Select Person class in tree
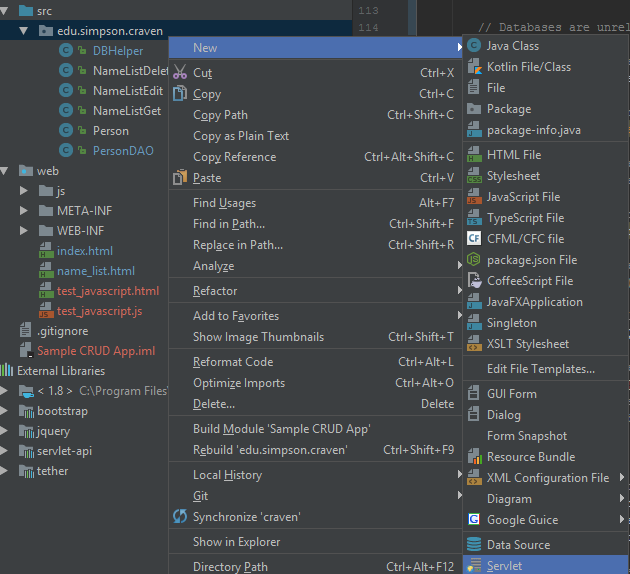 tap(110, 131)
